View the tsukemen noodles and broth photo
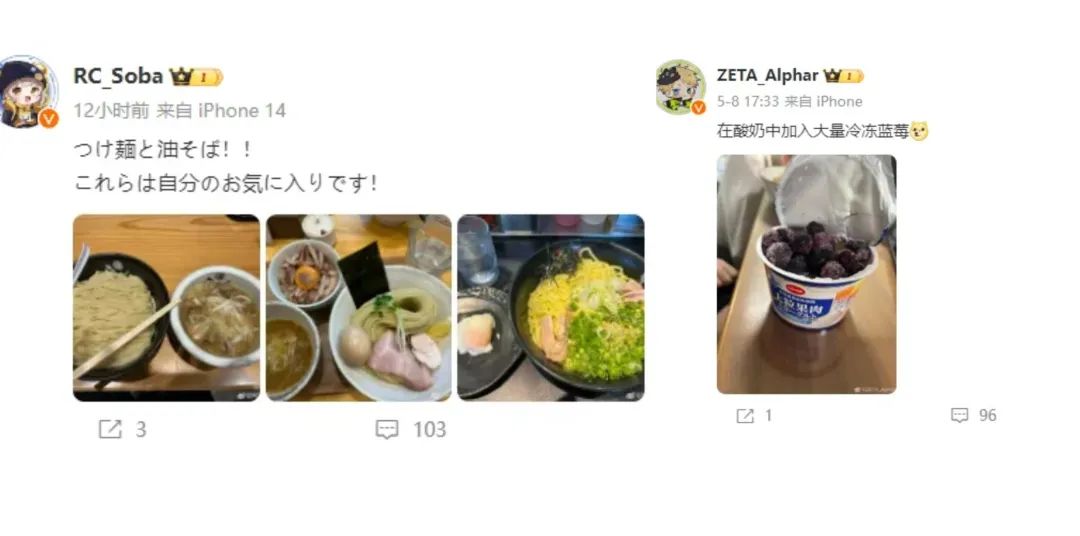 (167, 308)
